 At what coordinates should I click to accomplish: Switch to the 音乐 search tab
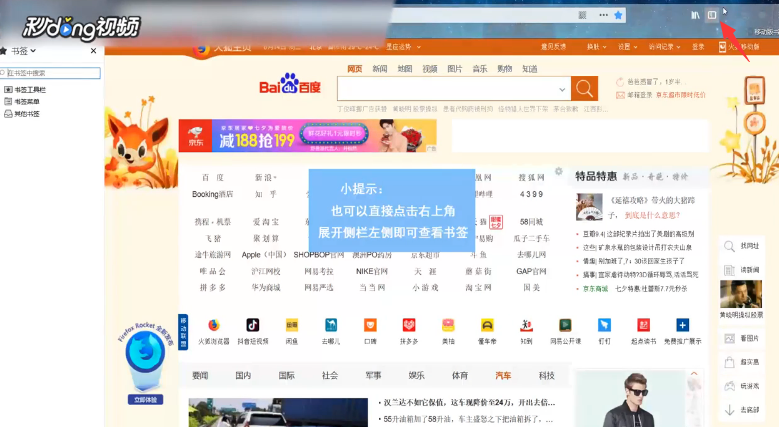point(479,69)
